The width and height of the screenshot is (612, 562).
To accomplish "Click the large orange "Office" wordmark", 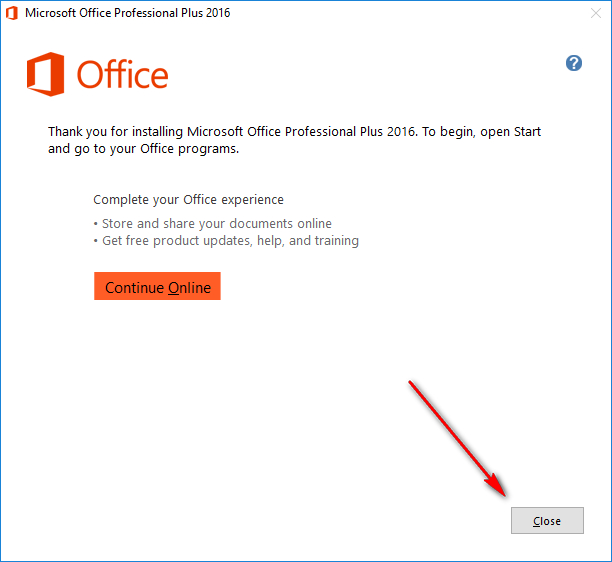I will pyautogui.click(x=122, y=76).
